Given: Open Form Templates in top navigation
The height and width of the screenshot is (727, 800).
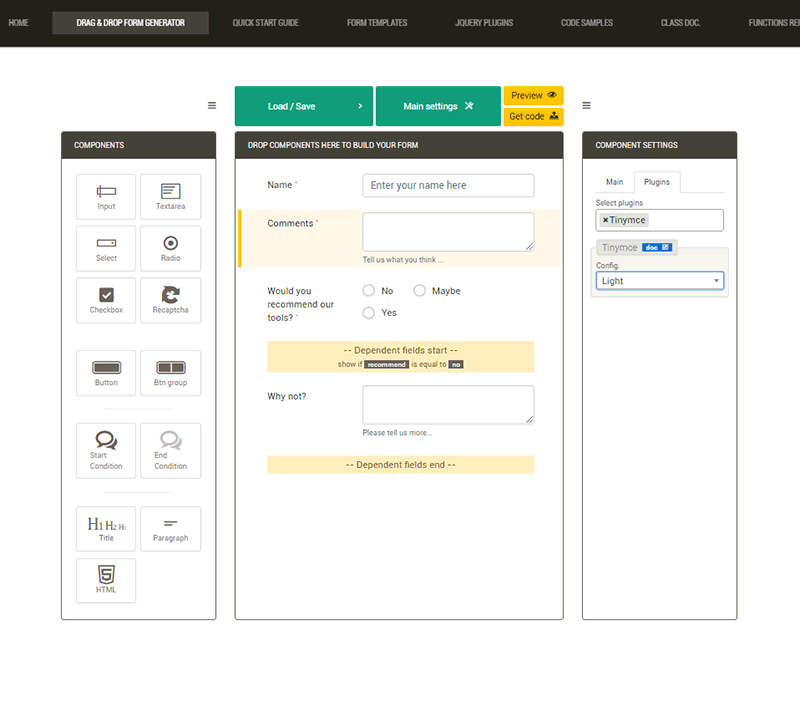Looking at the screenshot, I should 376,22.
